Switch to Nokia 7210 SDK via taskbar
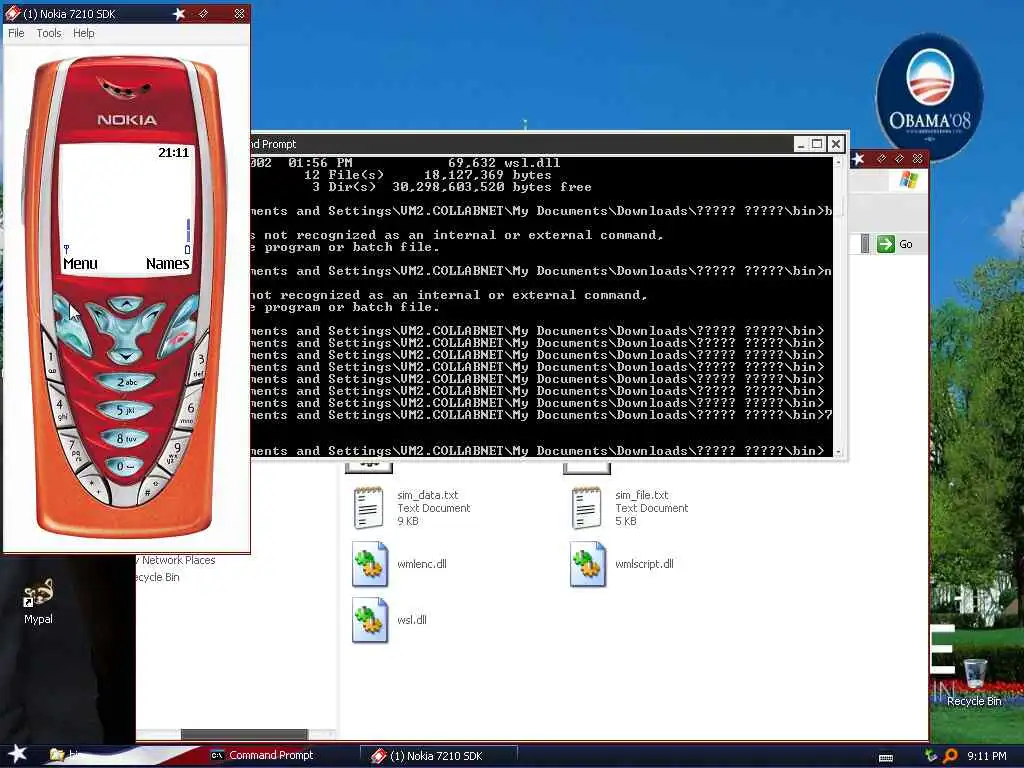1024x768 pixels. 439,756
